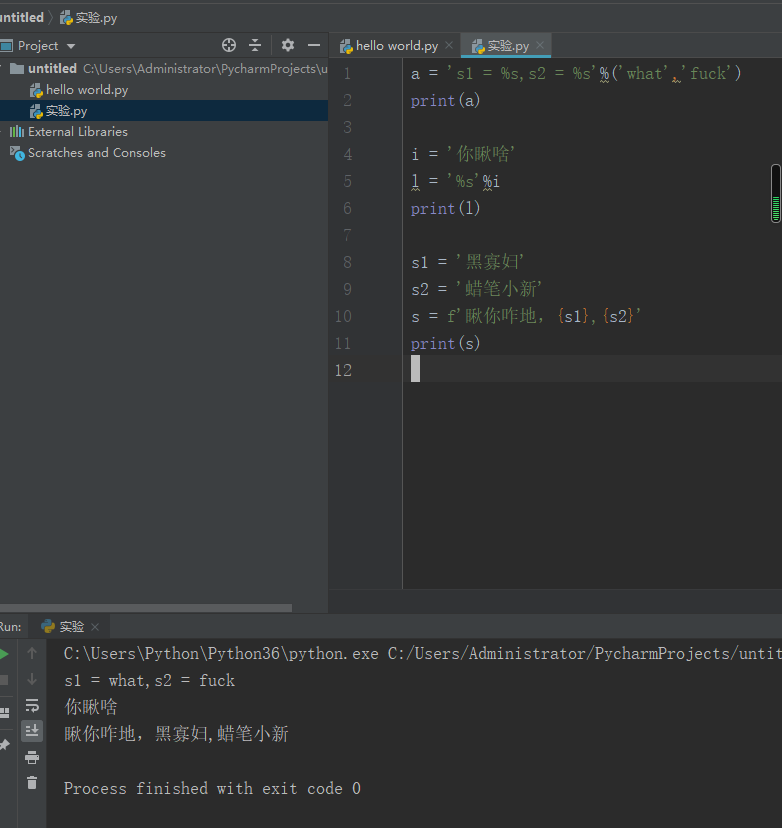Select the 实验 Run tab

(x=71, y=627)
